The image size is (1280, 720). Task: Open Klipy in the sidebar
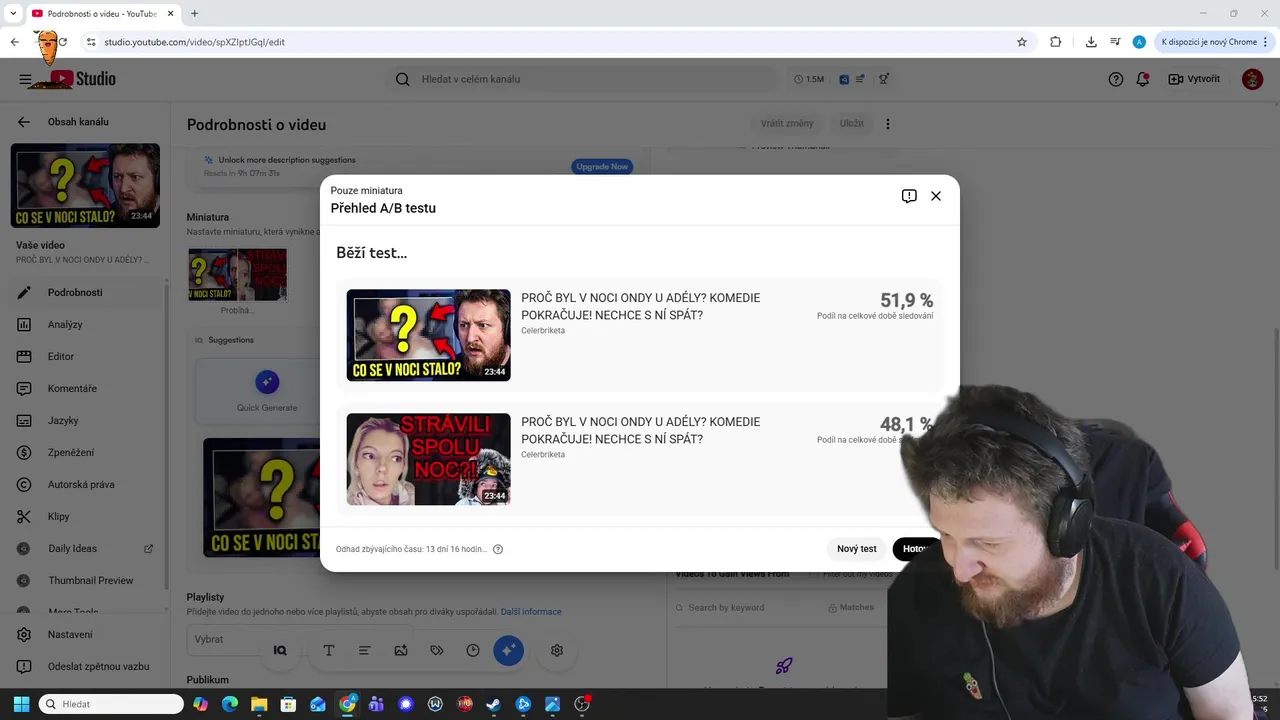[x=85, y=516]
